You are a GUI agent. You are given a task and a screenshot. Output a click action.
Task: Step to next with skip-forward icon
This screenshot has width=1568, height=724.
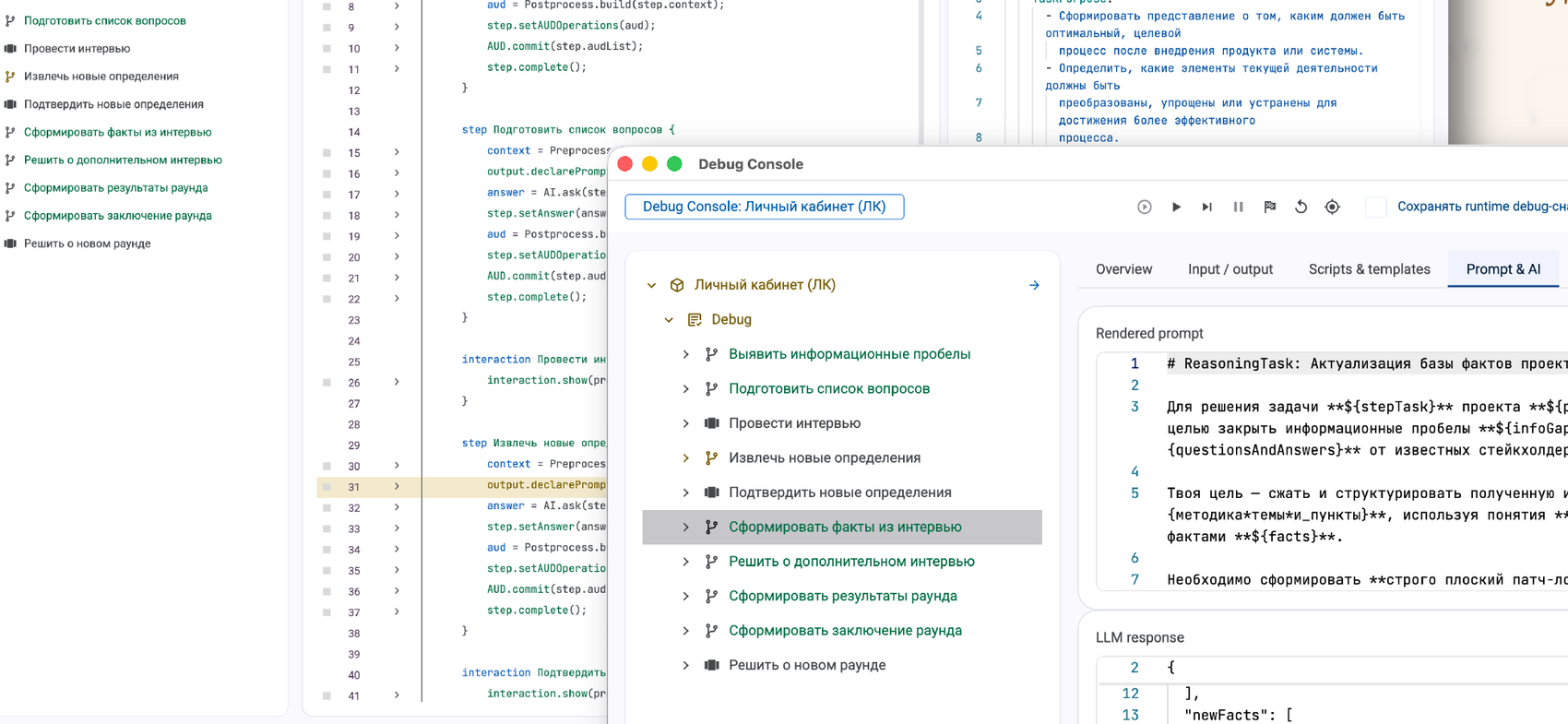[1206, 207]
